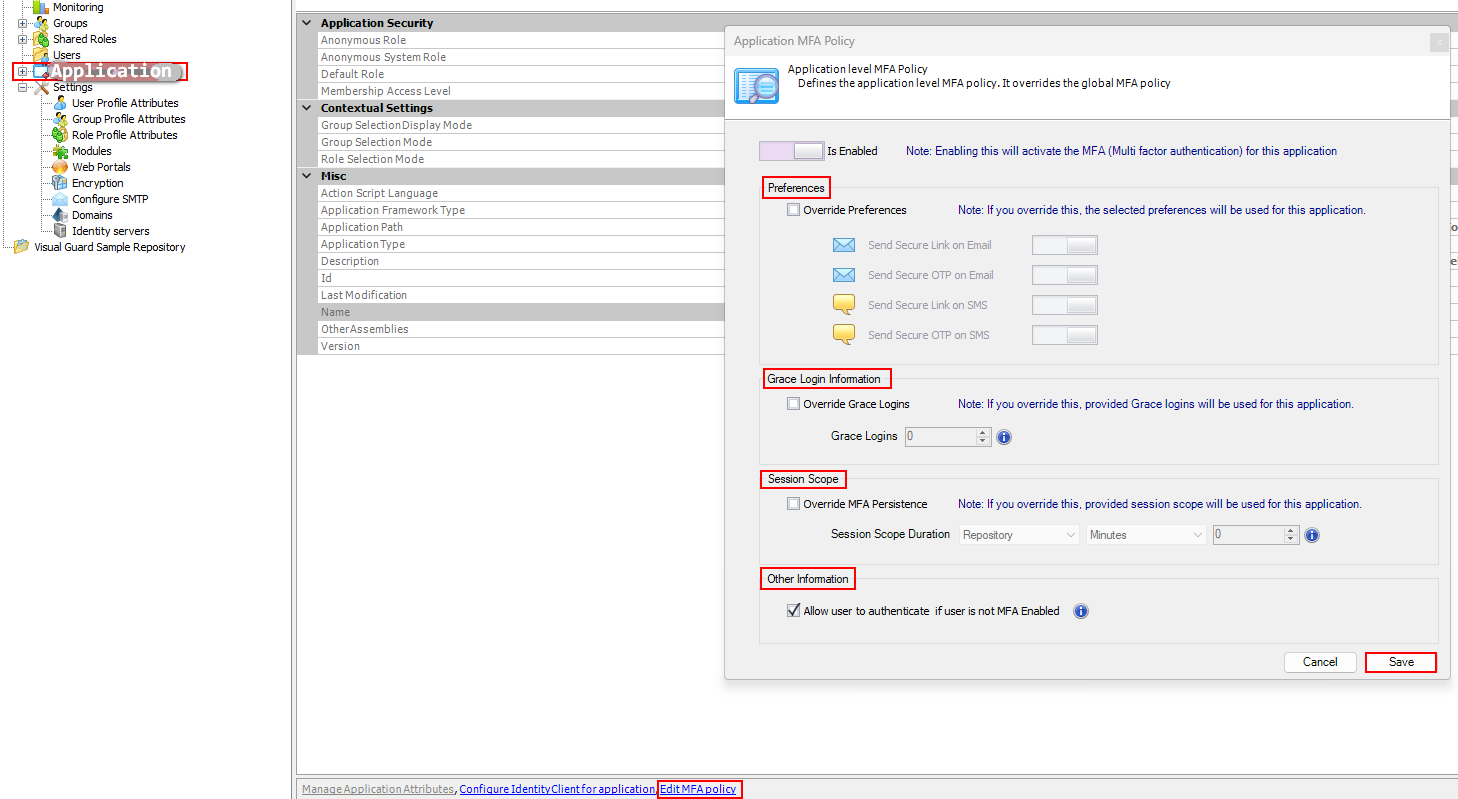Click the Encryption icon in Settings tree
The image size is (1458, 799).
pos(60,183)
